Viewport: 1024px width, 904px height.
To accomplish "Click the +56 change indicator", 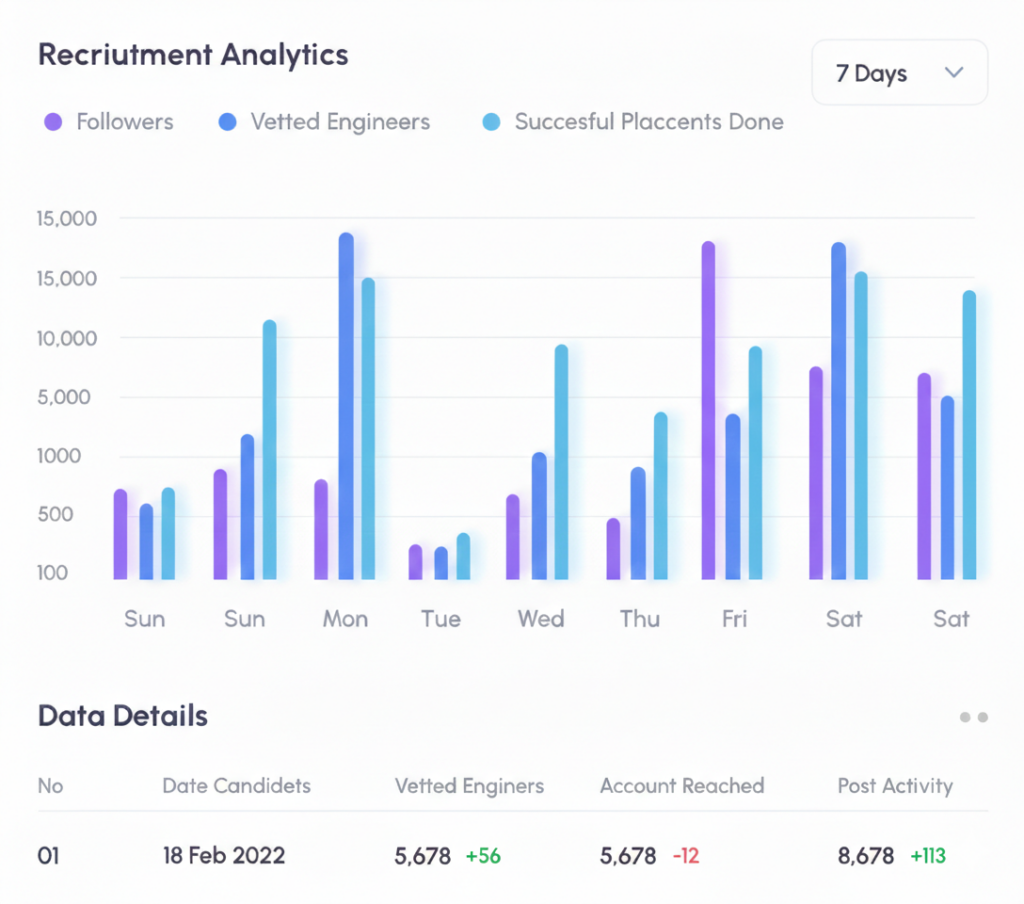I will point(483,856).
